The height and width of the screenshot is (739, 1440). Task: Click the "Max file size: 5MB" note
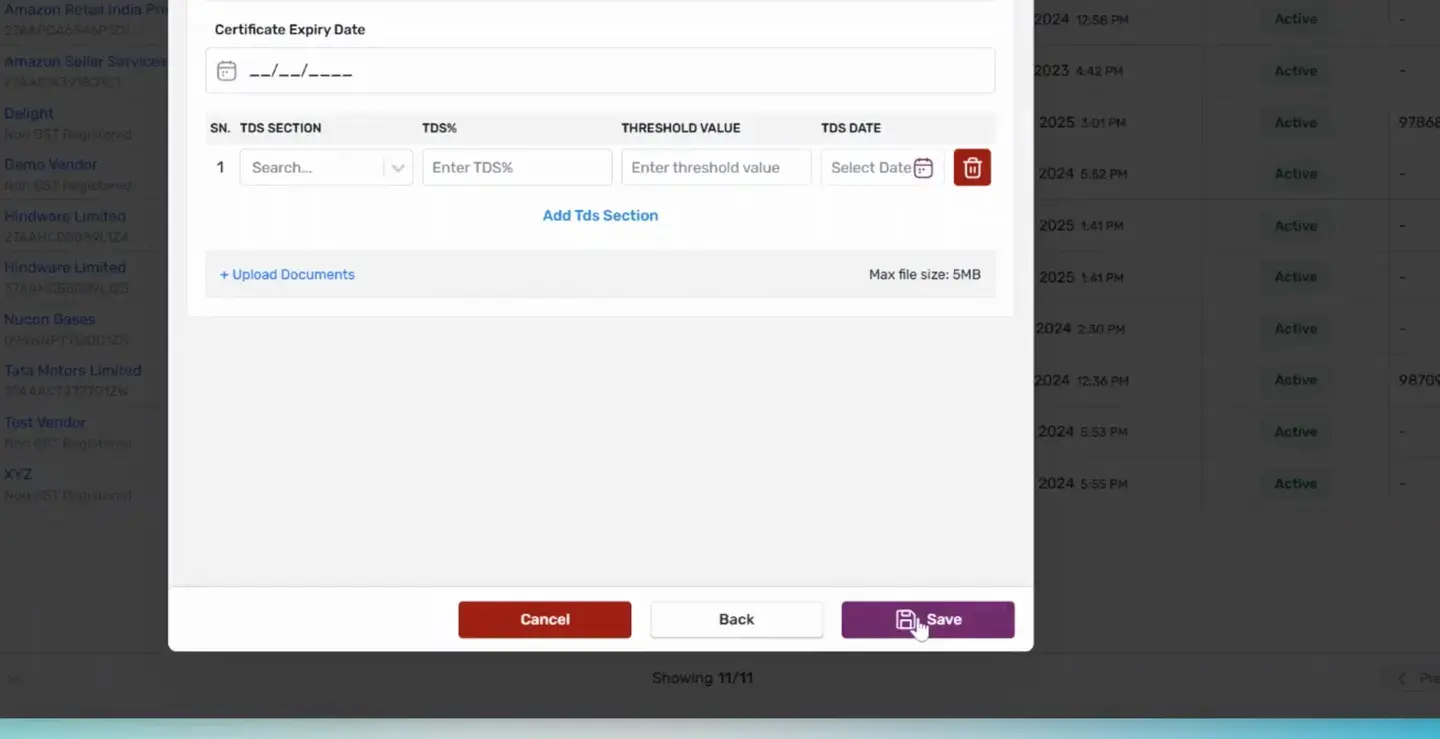coord(925,274)
